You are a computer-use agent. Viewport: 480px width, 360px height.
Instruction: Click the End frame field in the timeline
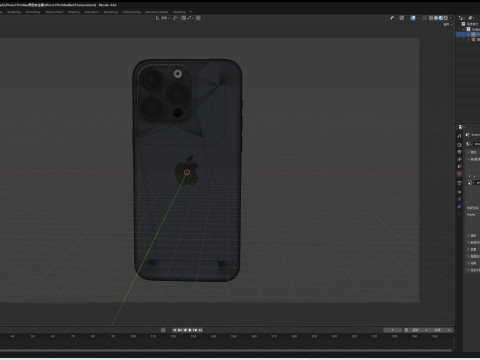click(442, 330)
